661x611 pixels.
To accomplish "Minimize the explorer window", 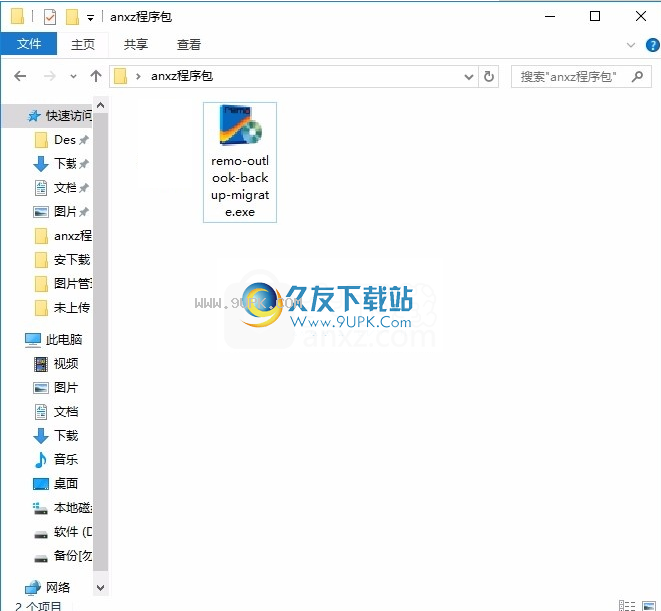I will click(550, 17).
